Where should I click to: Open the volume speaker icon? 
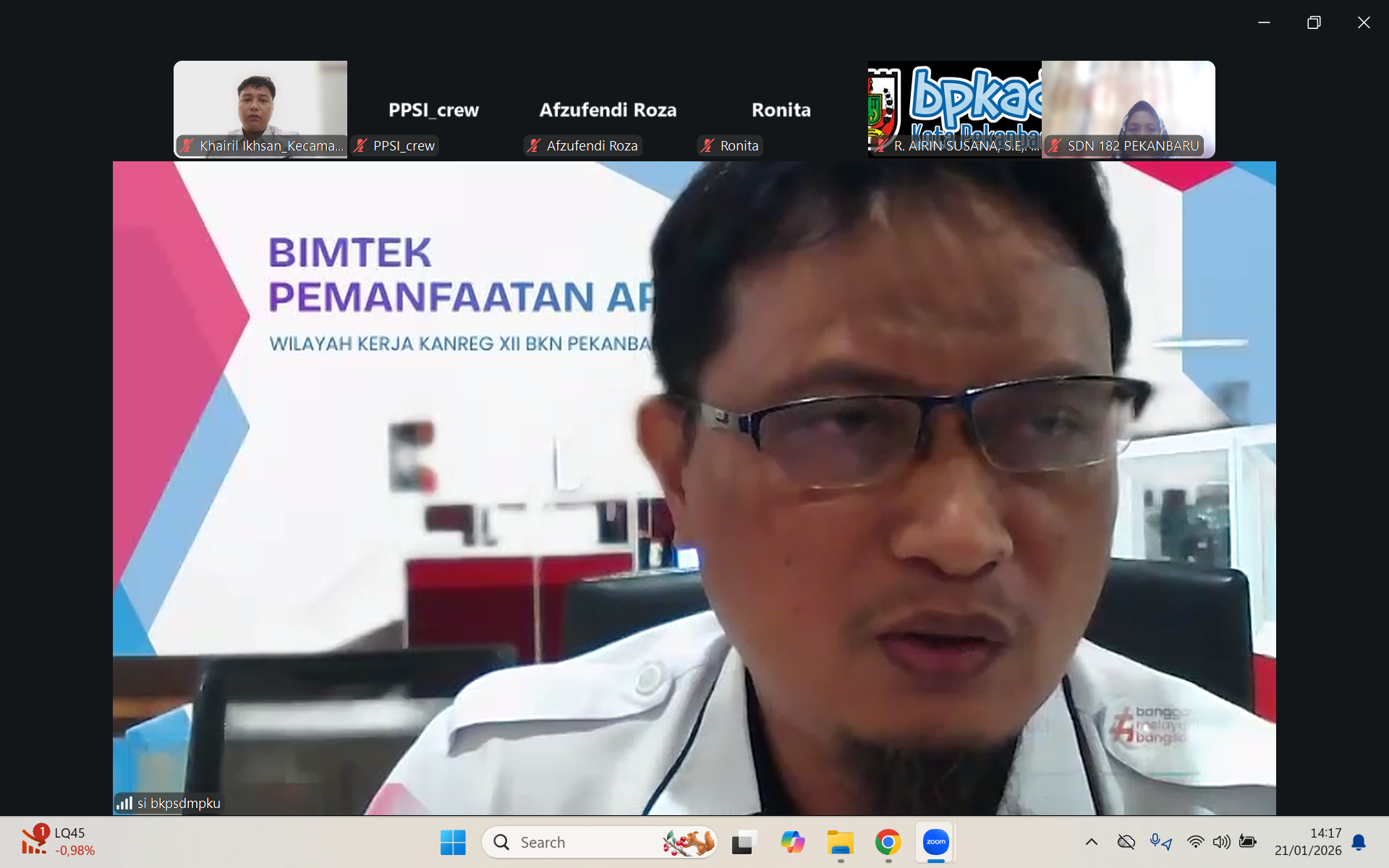[x=1221, y=842]
